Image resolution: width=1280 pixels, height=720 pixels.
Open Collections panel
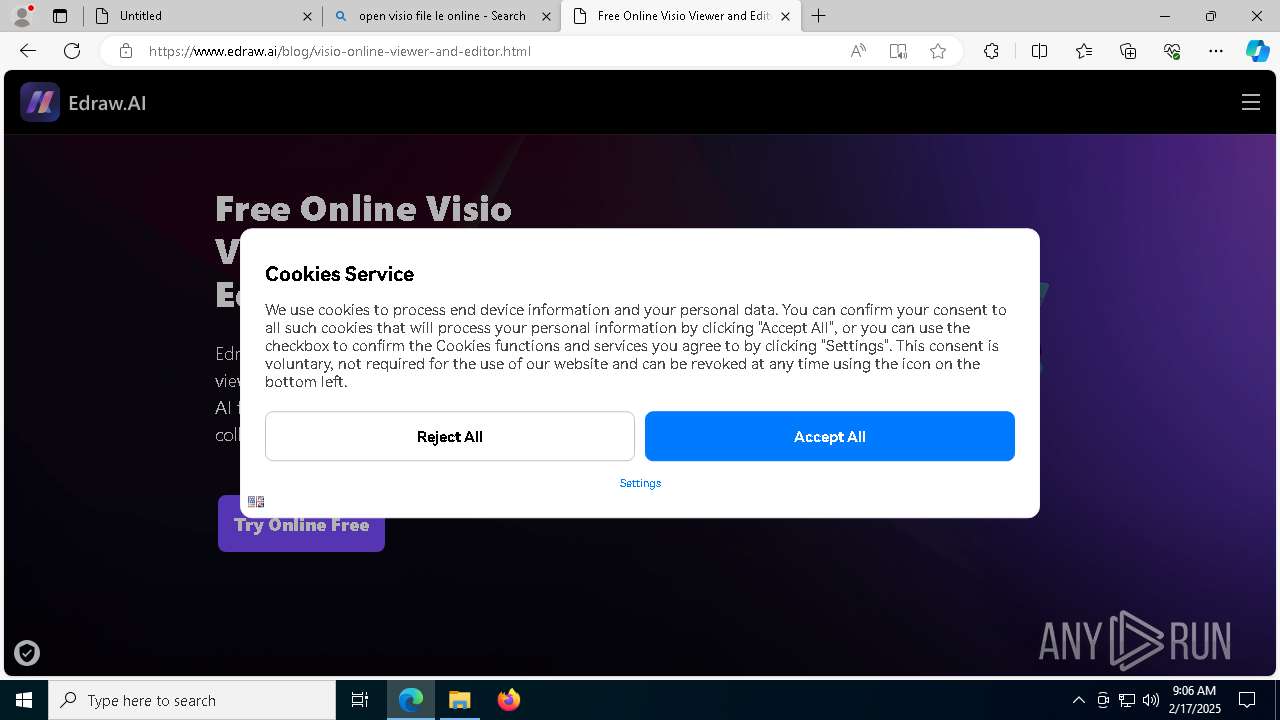click(1128, 51)
